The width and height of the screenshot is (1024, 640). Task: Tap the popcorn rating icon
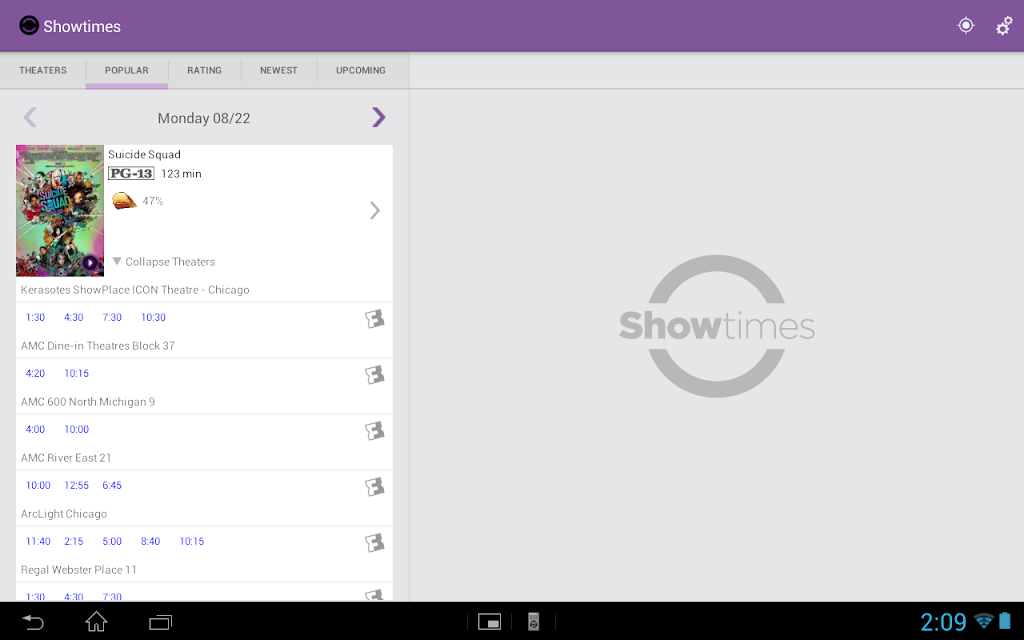point(123,200)
